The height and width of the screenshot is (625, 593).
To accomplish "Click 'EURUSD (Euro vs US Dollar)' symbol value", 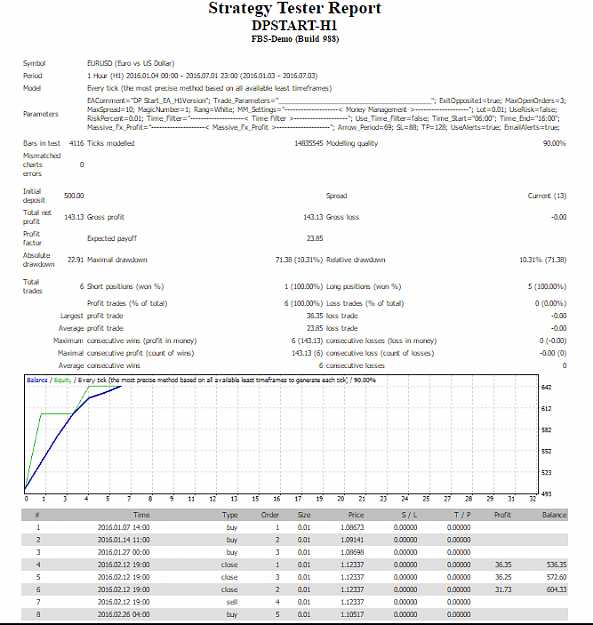I will 130,63.
